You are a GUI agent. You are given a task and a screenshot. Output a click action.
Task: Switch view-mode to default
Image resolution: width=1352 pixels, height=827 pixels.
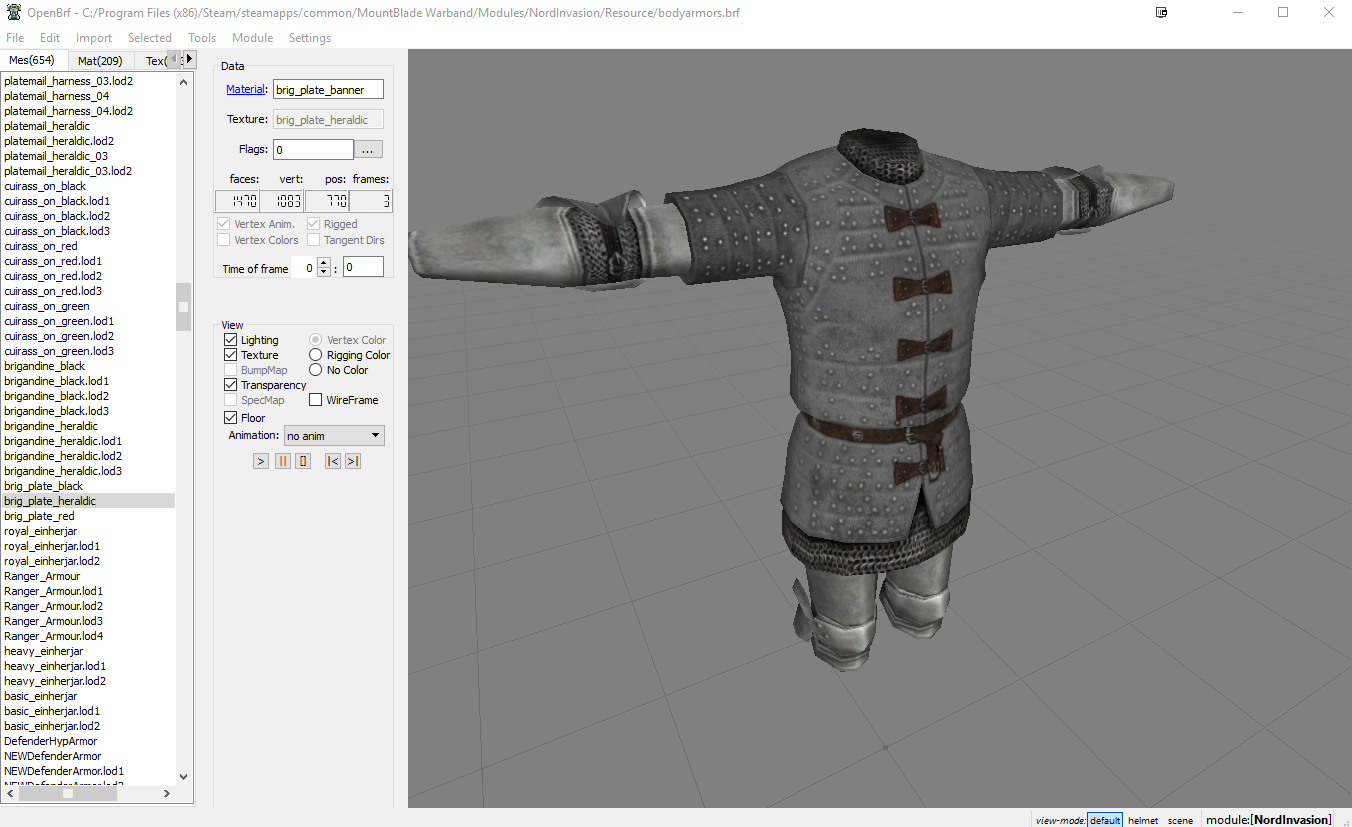[x=1105, y=820]
